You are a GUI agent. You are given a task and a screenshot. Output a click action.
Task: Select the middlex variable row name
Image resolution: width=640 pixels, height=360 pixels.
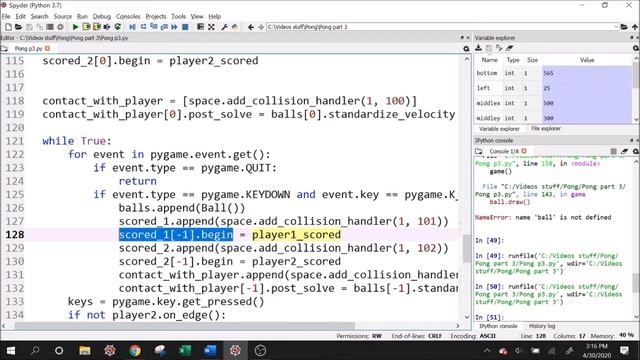coord(489,103)
